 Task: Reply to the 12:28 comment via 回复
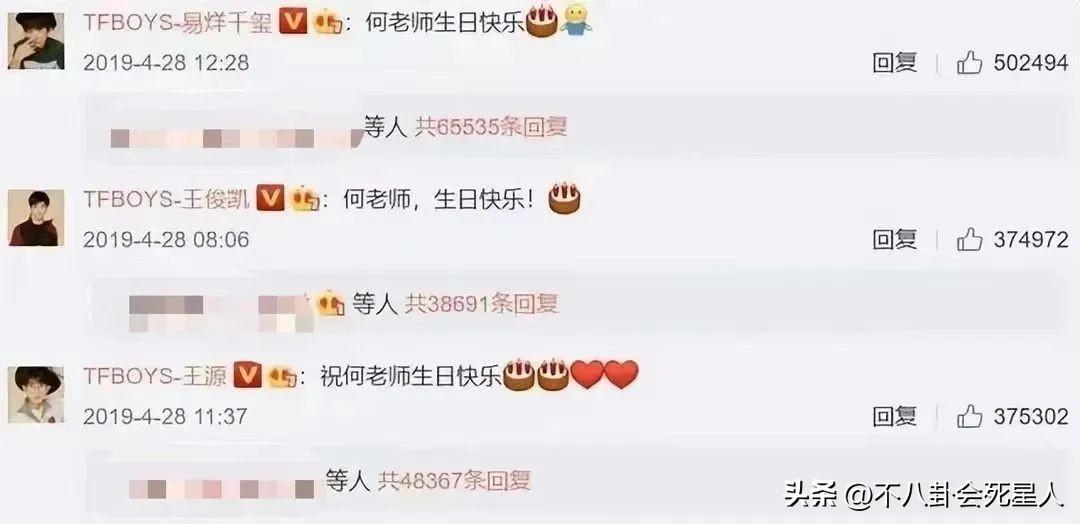coord(894,63)
